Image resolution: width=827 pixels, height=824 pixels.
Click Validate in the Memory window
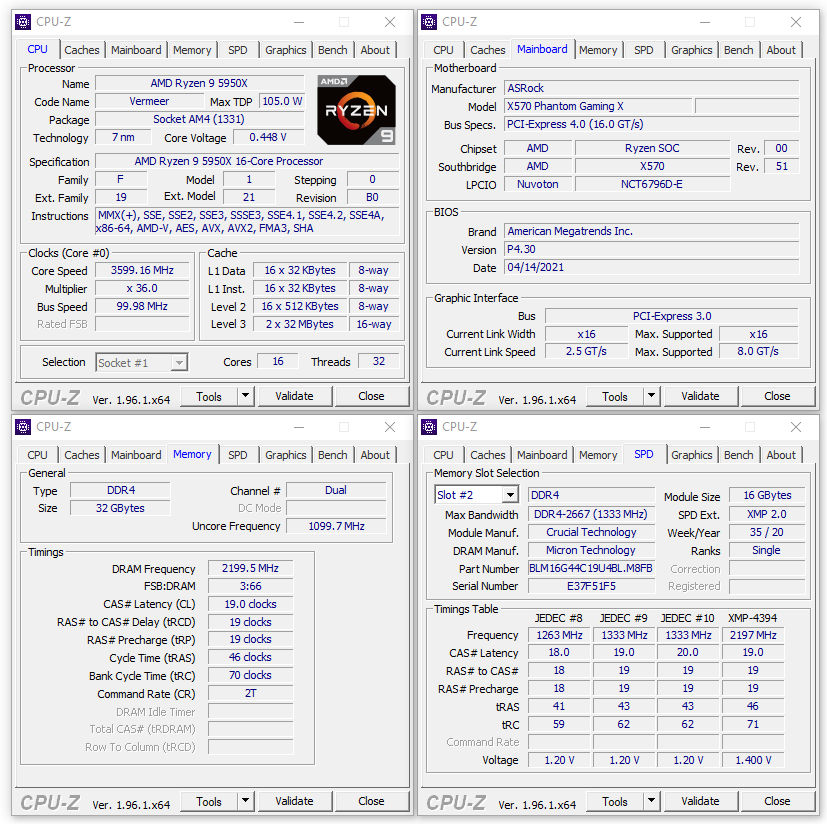[294, 801]
